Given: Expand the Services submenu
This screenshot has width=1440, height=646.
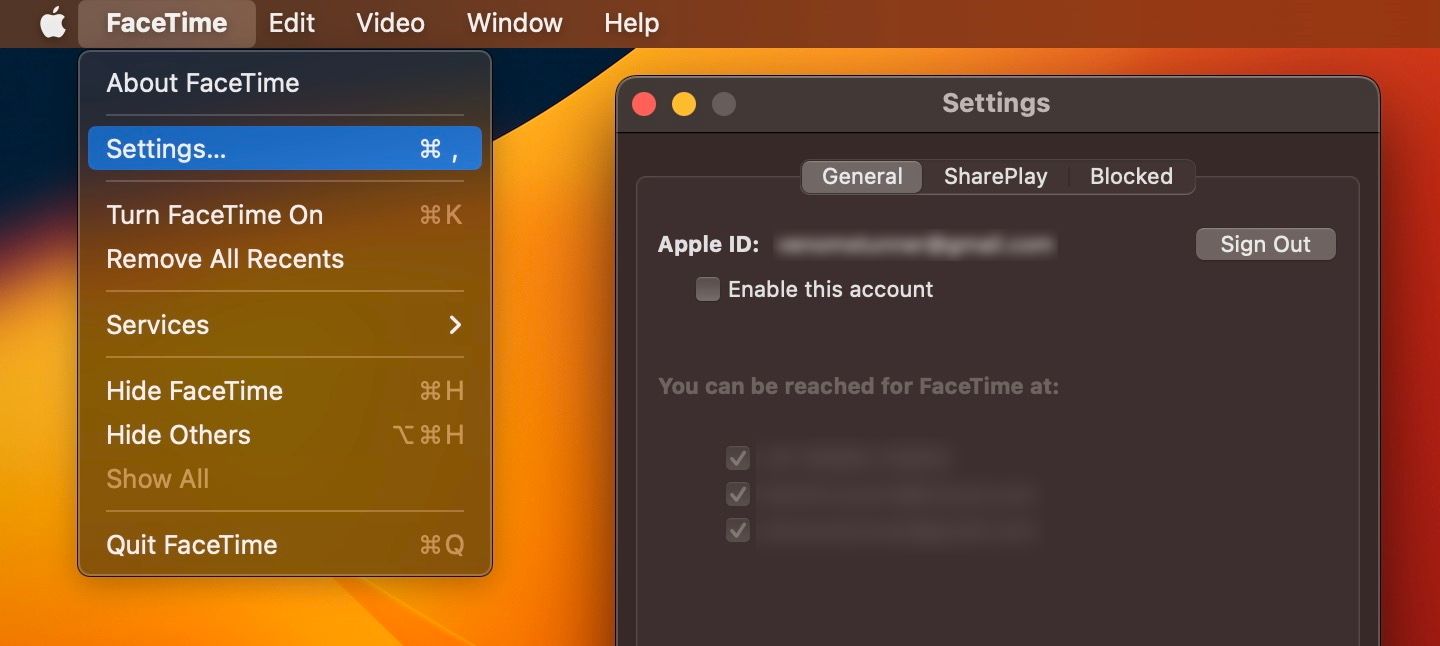Looking at the screenshot, I should pyautogui.click(x=157, y=324).
